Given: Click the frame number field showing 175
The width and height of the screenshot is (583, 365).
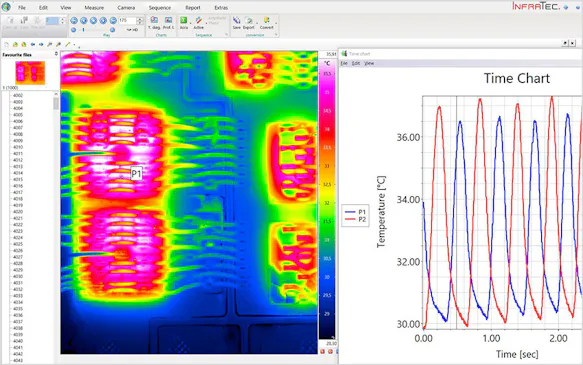Looking at the screenshot, I should (x=128, y=20).
